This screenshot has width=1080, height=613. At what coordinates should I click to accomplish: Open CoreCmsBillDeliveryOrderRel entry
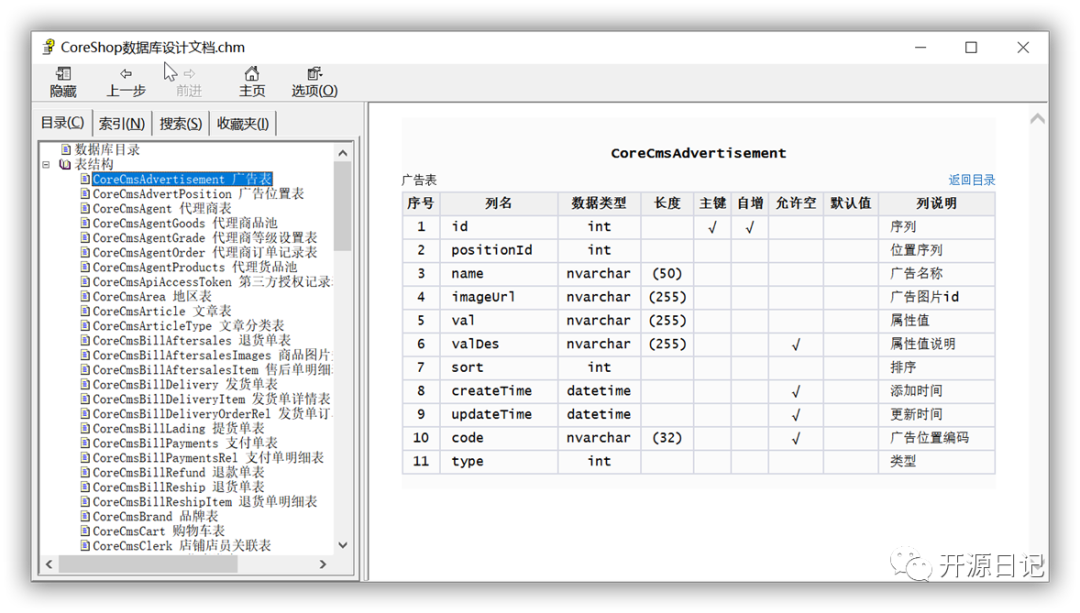pyautogui.click(x=212, y=413)
